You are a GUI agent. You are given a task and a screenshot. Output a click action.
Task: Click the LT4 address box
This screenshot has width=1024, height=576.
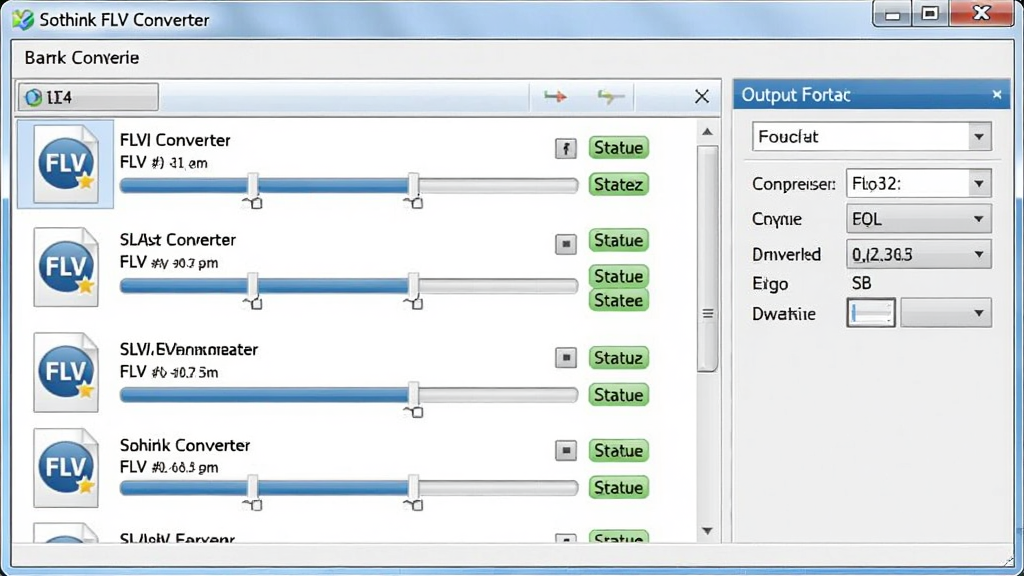pyautogui.click(x=88, y=97)
